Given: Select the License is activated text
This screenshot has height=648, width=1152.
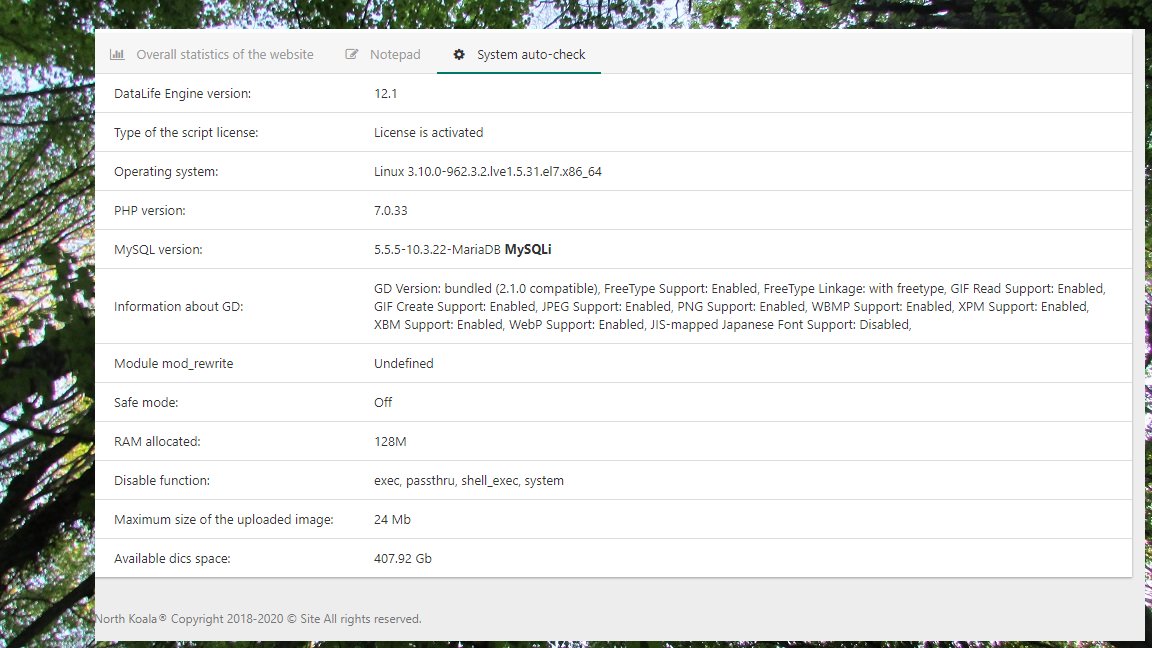Looking at the screenshot, I should tap(428, 132).
